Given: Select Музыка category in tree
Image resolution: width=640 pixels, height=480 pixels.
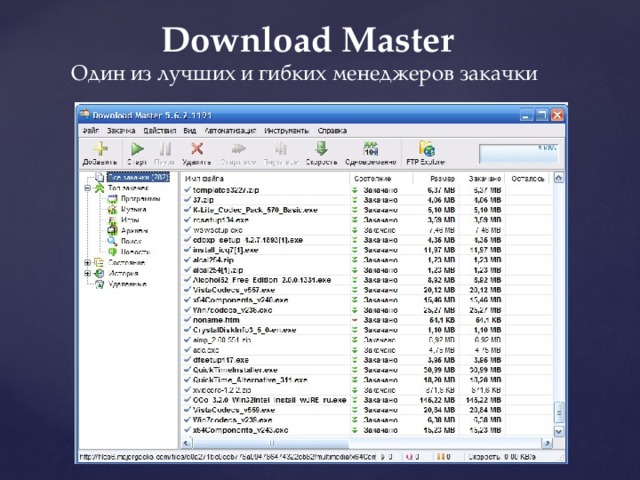Looking at the screenshot, I should pyautogui.click(x=133, y=209).
